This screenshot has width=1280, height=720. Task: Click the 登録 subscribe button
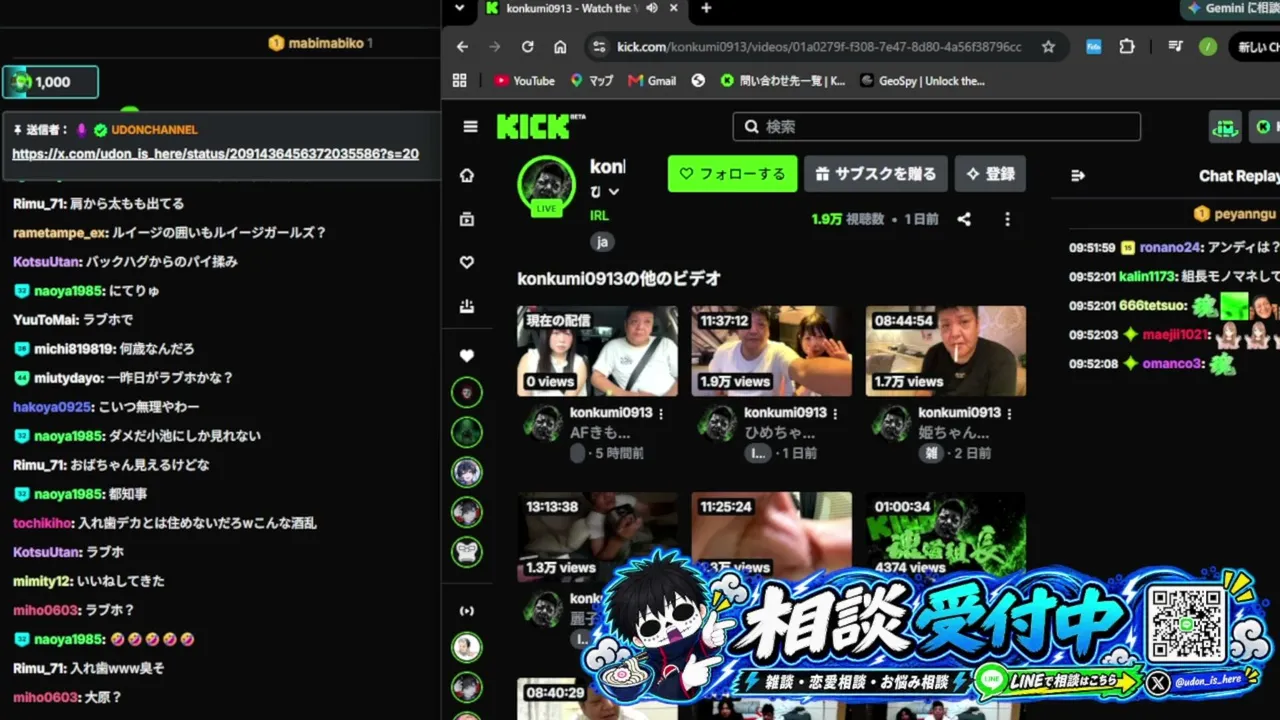(990, 174)
